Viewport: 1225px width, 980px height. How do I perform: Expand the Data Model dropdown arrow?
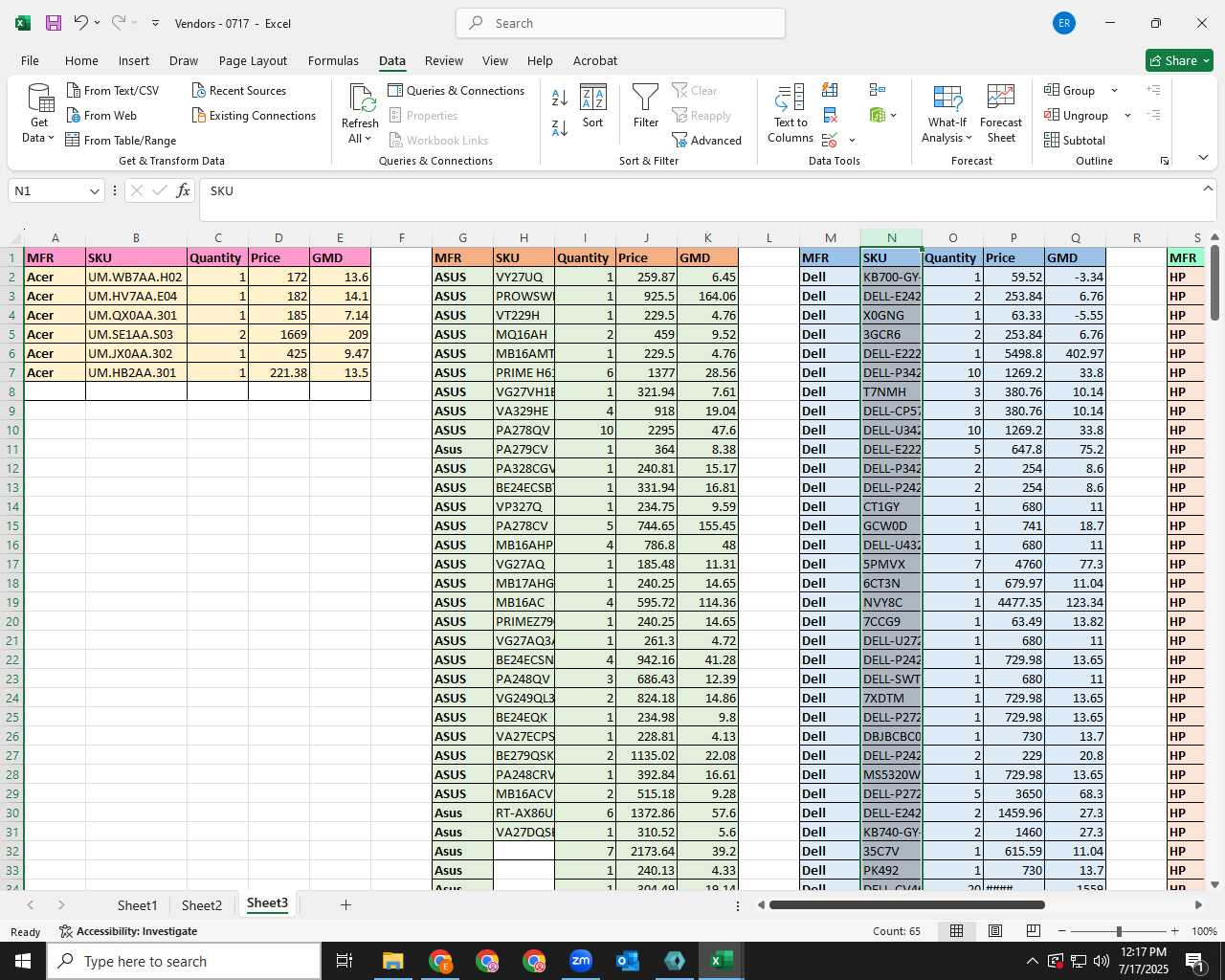(x=894, y=116)
